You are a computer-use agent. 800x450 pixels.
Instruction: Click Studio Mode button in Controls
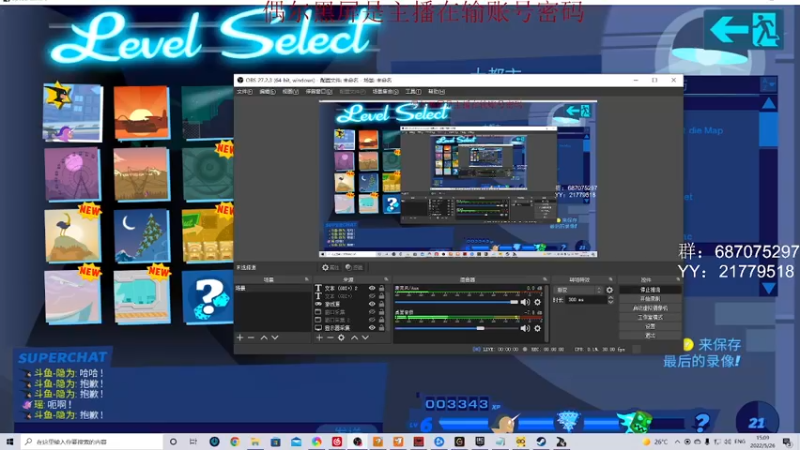[650, 317]
